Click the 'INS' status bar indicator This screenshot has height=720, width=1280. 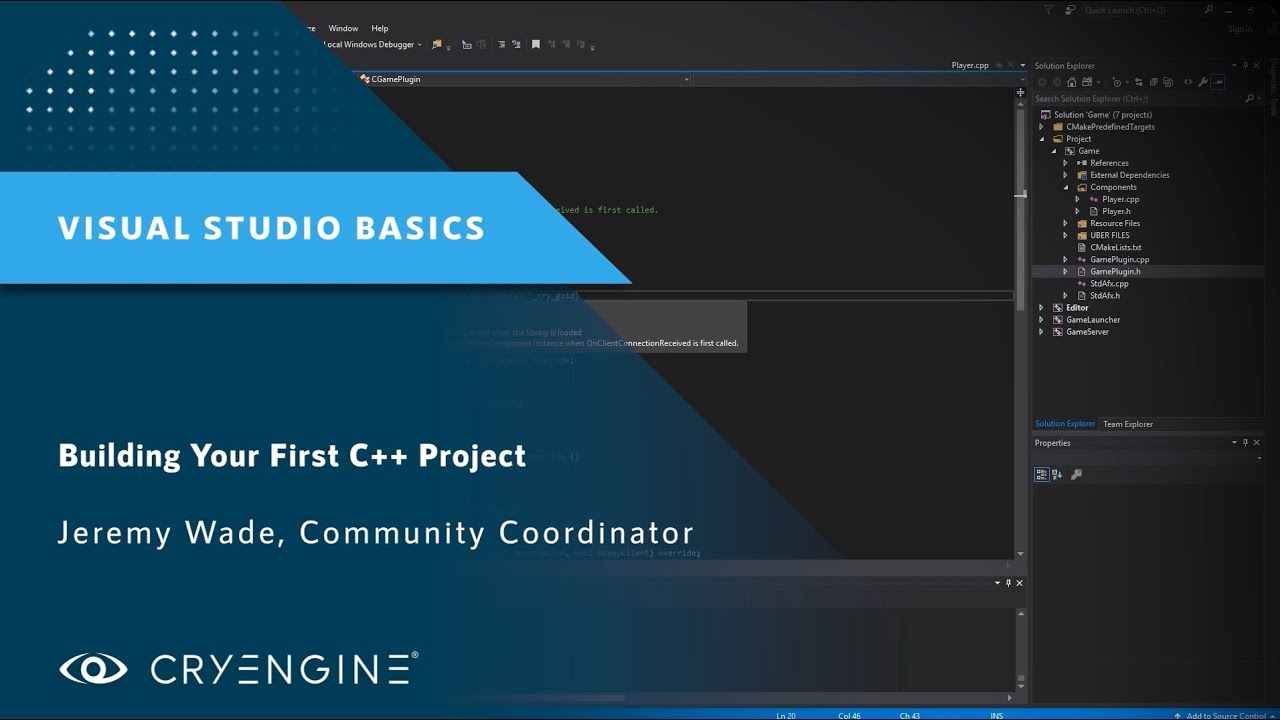tap(997, 716)
